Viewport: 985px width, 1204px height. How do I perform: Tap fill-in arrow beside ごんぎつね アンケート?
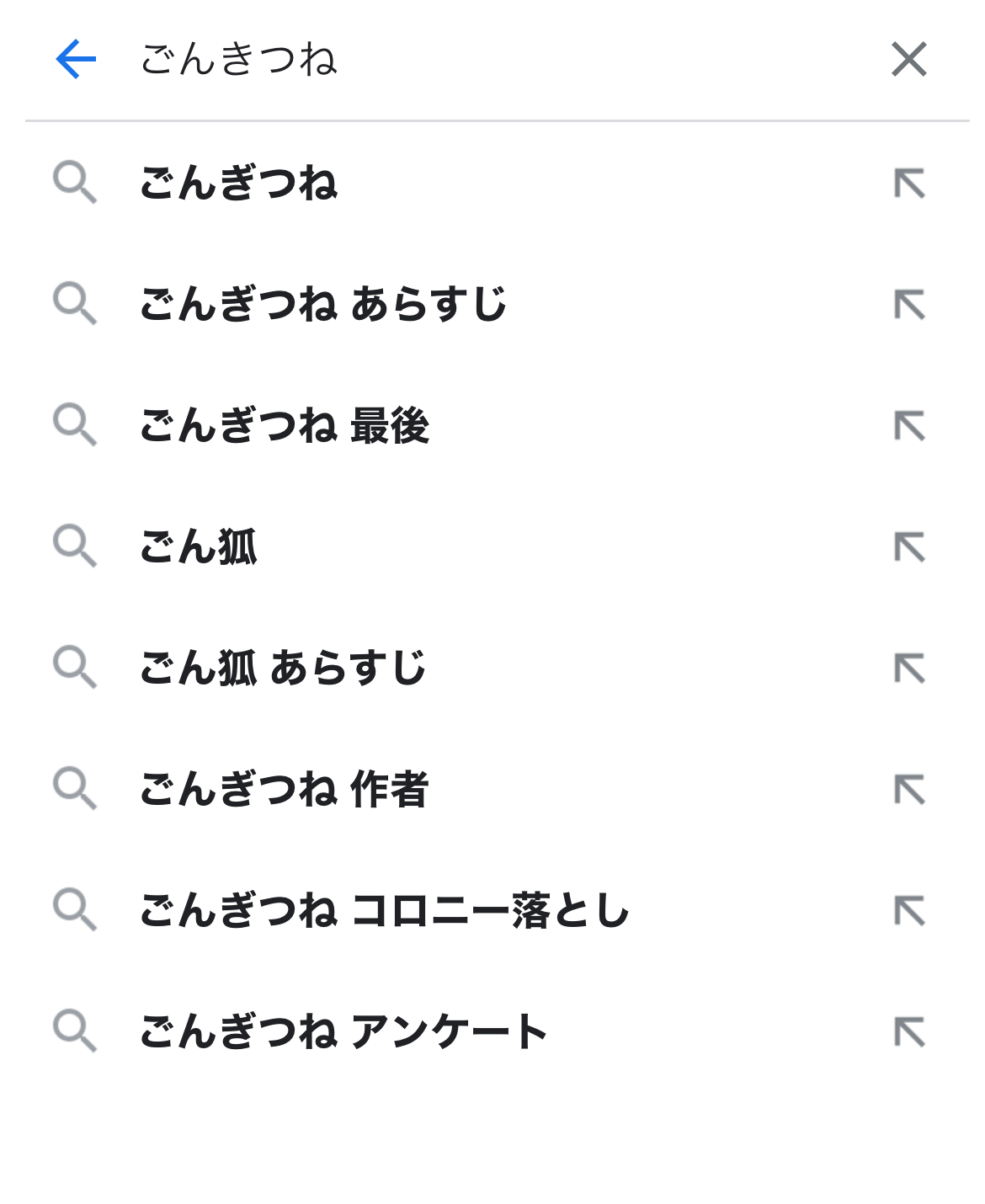click(x=909, y=1031)
